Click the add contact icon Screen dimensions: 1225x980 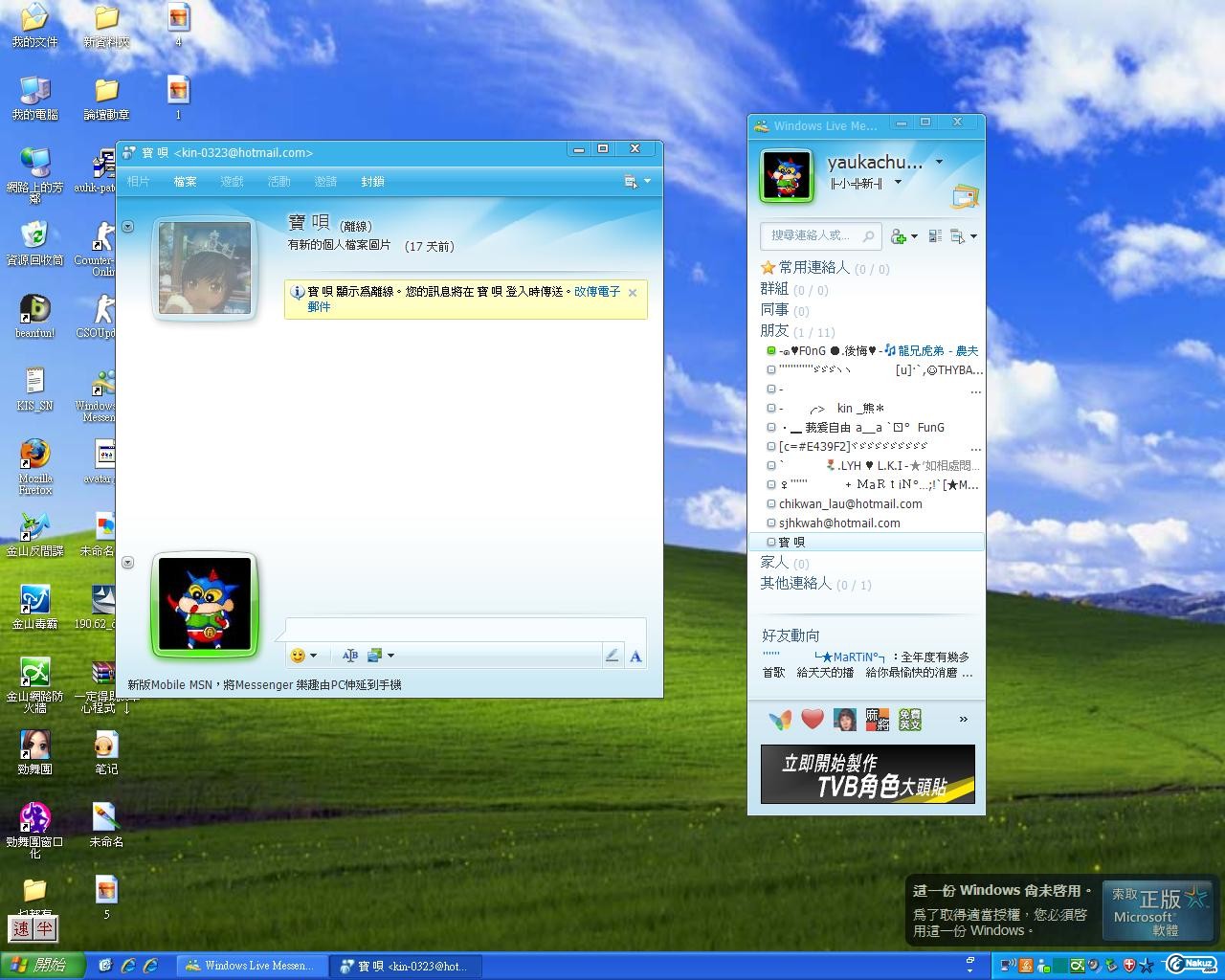(898, 236)
